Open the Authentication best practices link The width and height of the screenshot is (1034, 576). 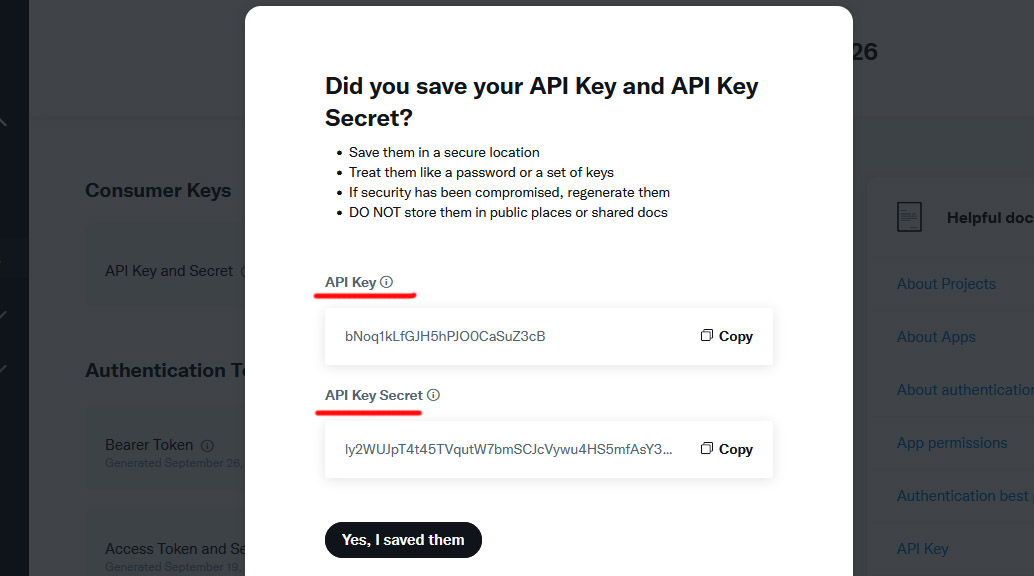coord(963,496)
